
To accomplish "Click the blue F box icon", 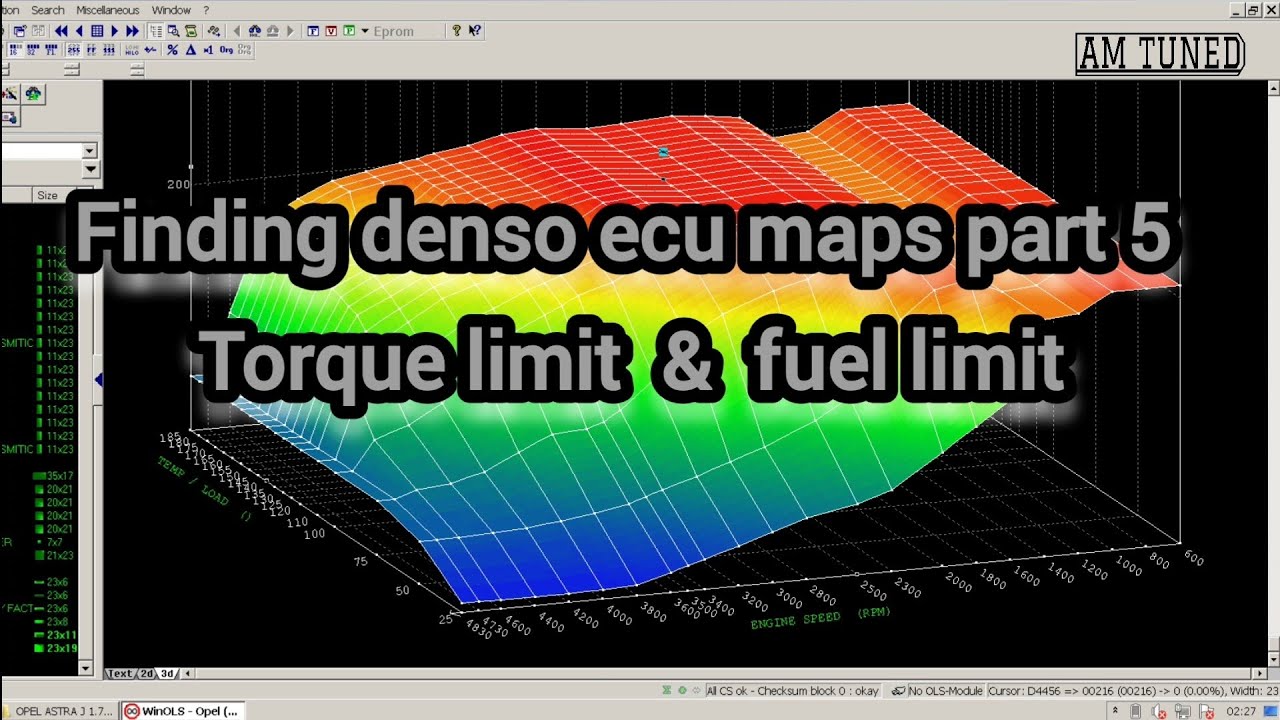I will 313,31.
